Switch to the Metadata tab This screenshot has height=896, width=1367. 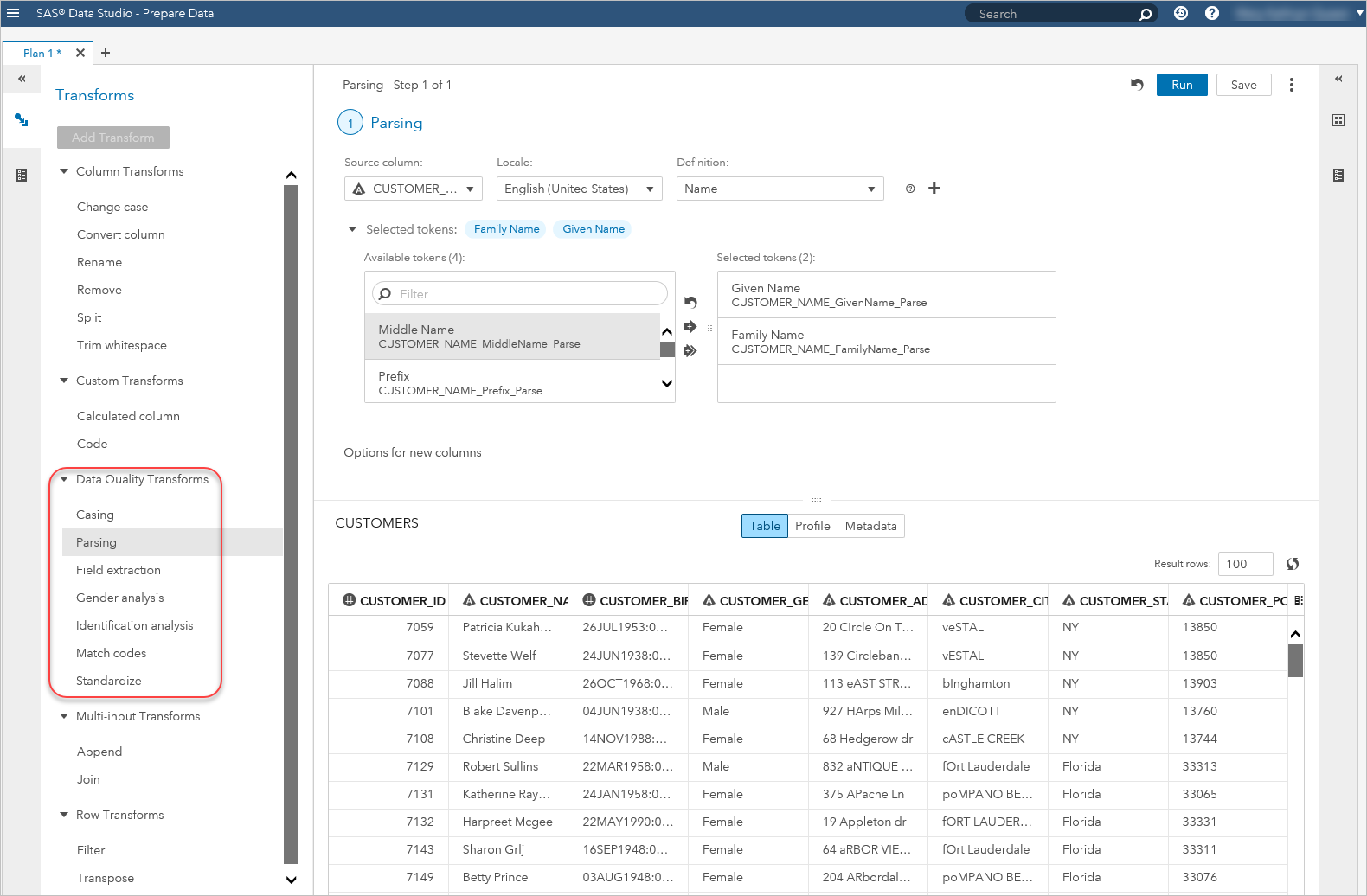[x=870, y=526]
